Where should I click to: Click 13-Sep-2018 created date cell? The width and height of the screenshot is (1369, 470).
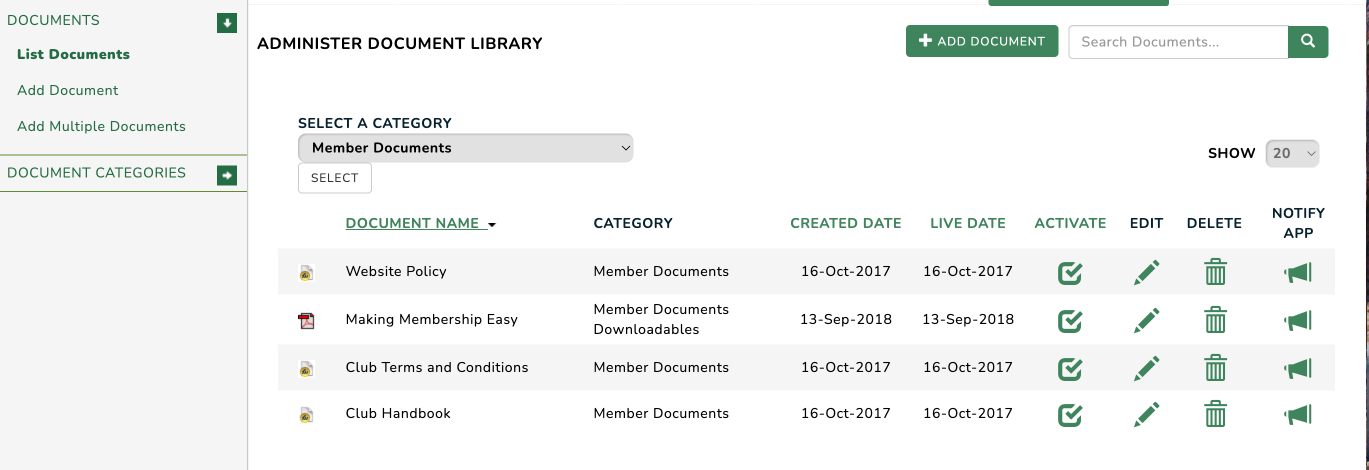point(846,320)
